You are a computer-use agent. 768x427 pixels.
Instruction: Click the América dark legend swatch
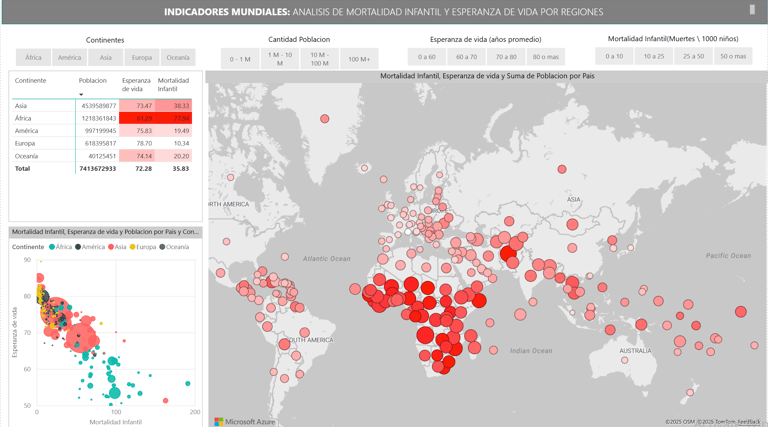click(x=78, y=247)
